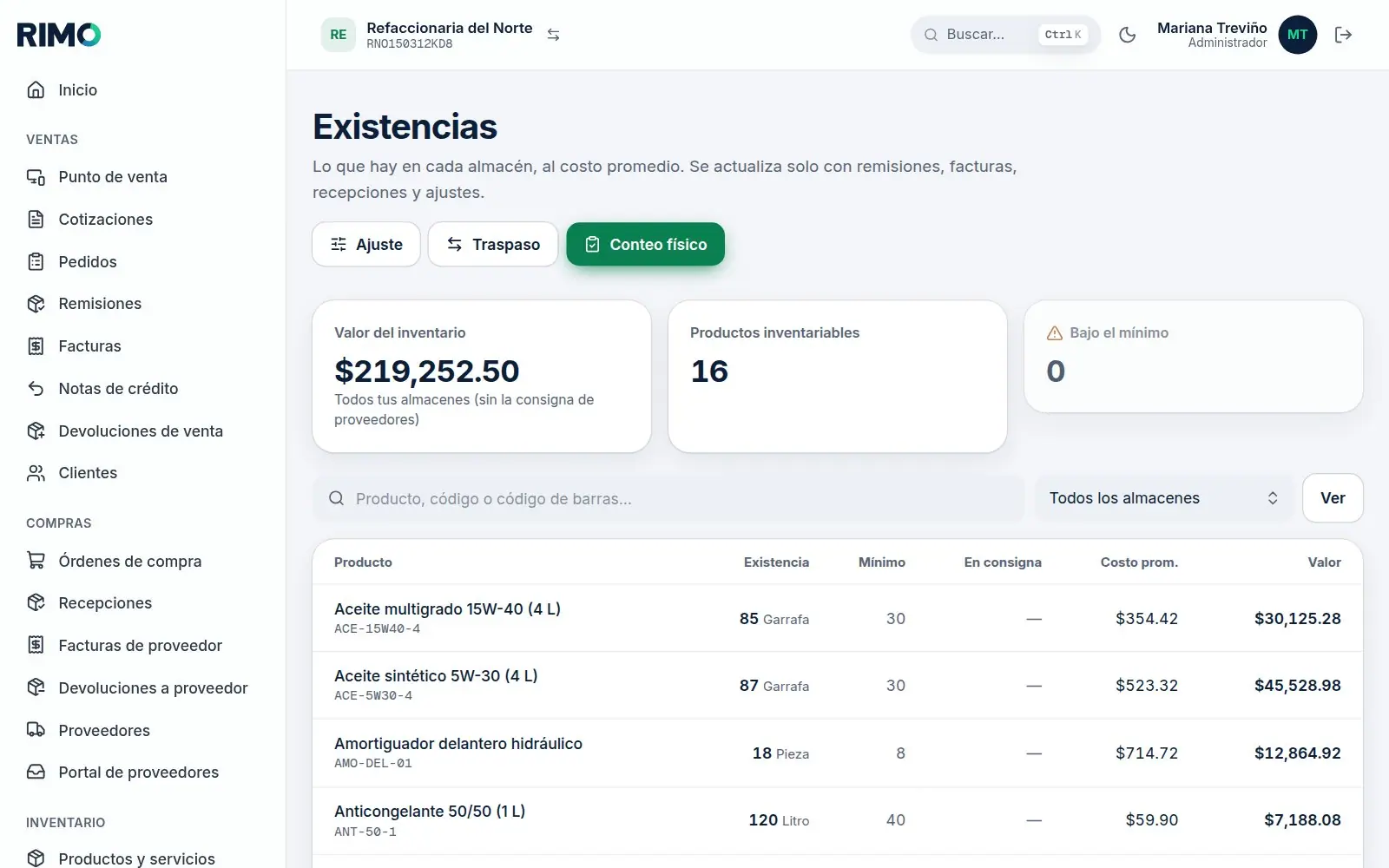
Task: Open Bajo el mínimo card
Action: (x=1194, y=357)
